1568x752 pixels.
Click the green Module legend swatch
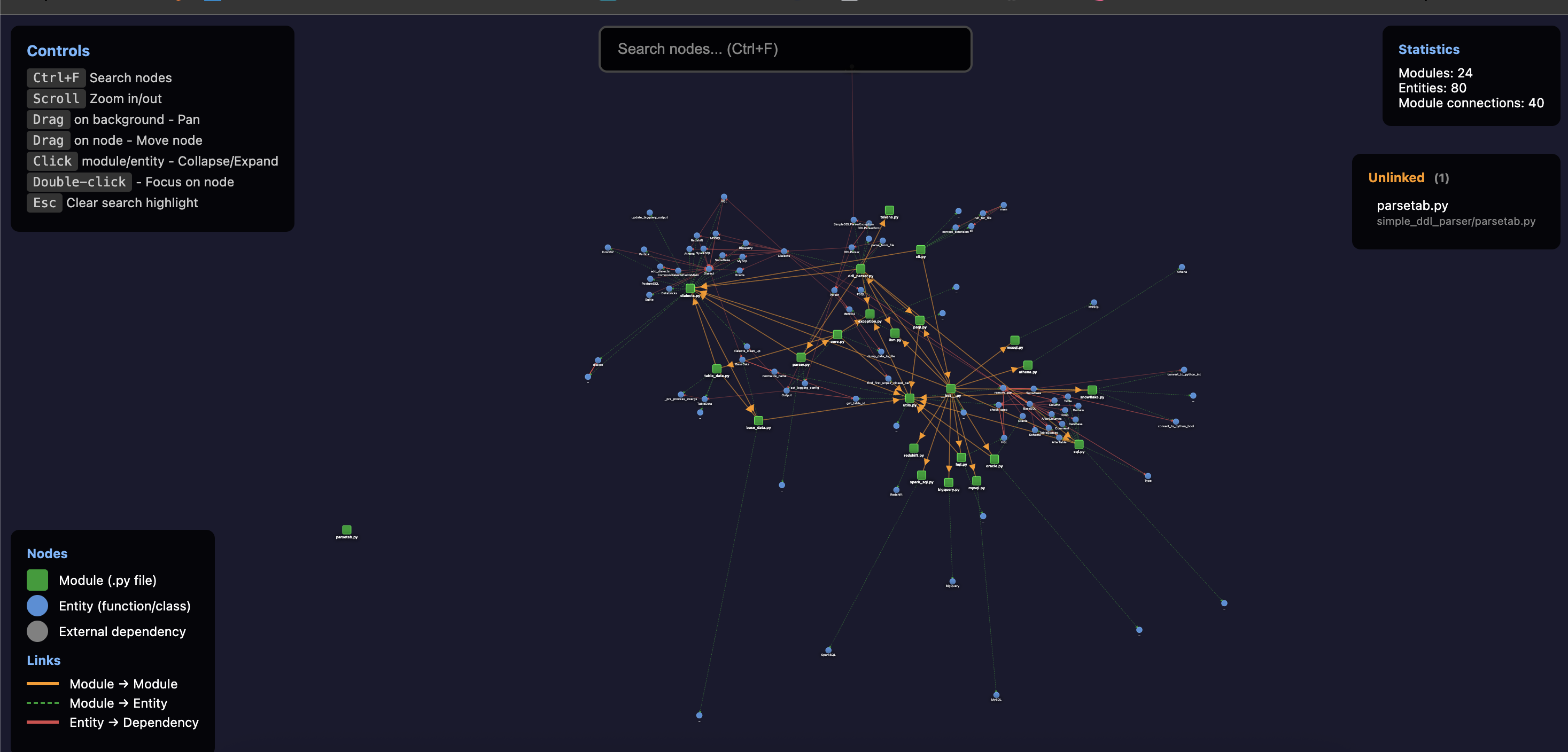[x=37, y=580]
